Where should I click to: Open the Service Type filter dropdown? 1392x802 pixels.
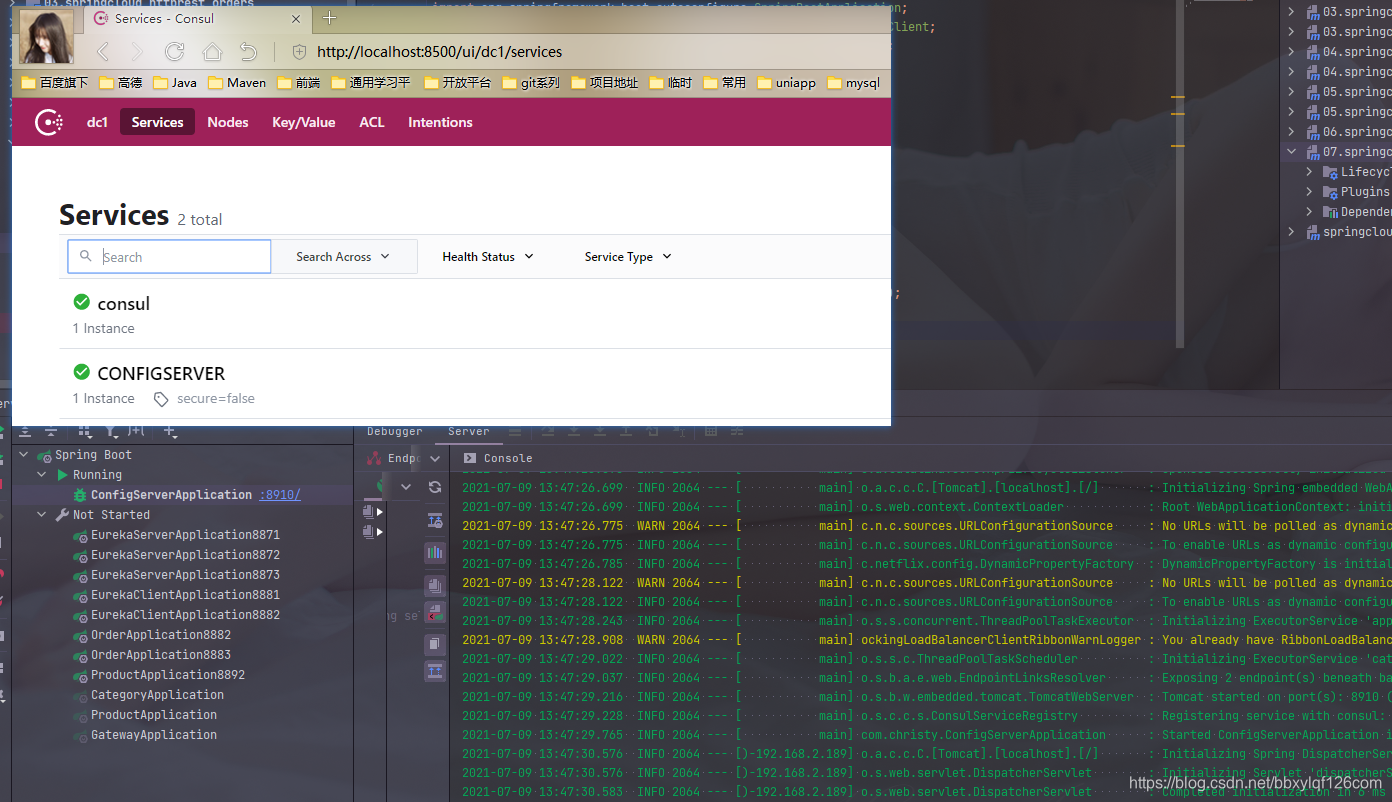click(628, 257)
